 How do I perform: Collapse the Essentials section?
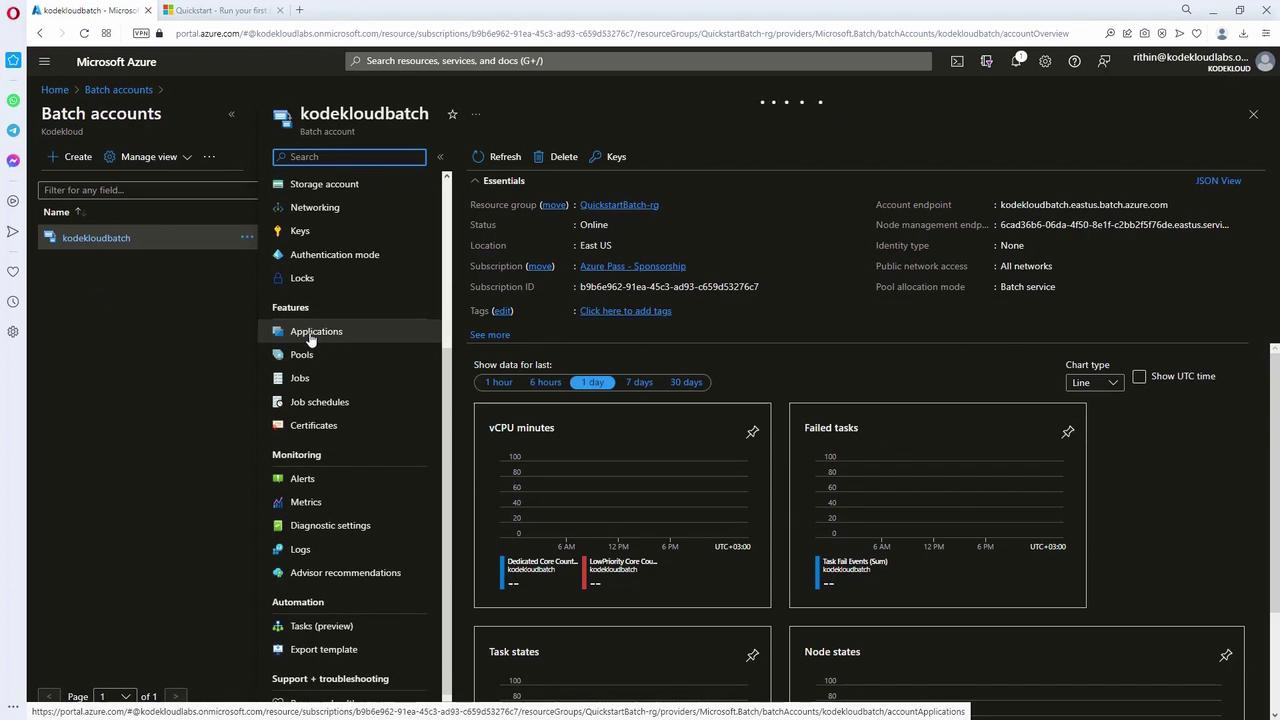476,181
